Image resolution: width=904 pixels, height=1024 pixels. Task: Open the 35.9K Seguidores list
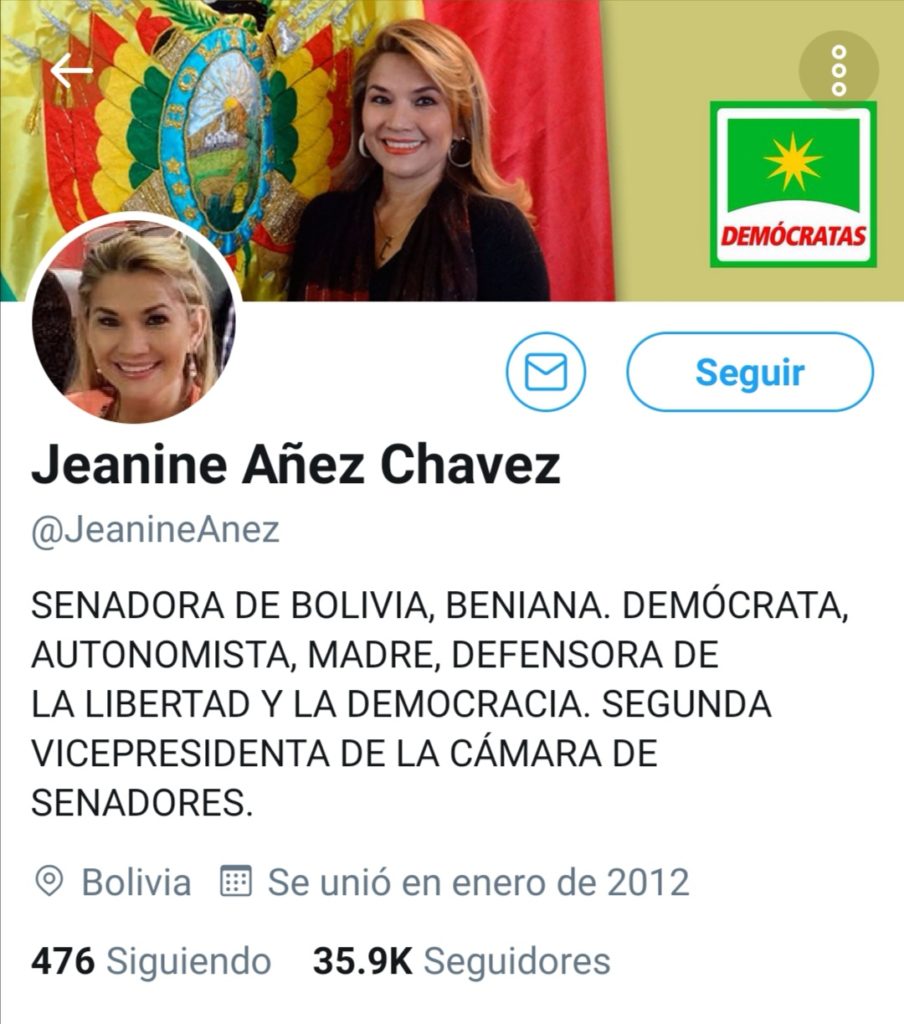click(462, 961)
